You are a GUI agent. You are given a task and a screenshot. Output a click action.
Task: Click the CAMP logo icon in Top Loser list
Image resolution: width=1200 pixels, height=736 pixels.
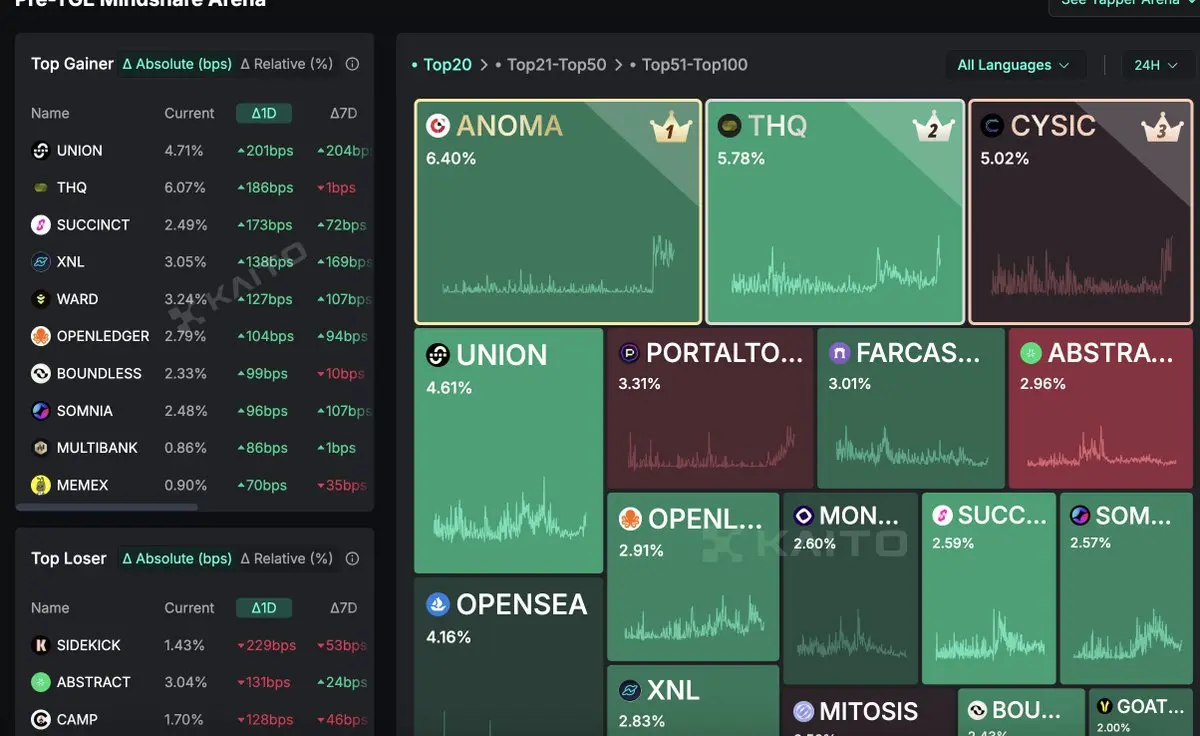point(41,719)
